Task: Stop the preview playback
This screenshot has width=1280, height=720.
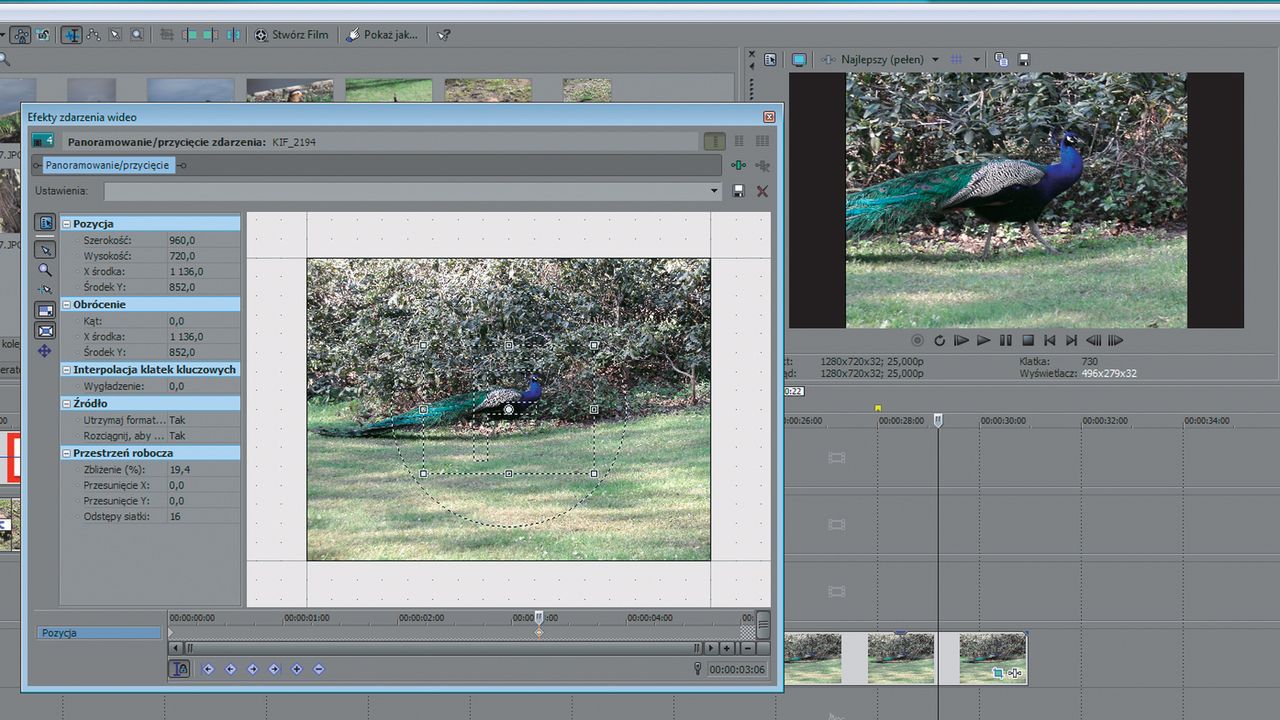Action: point(1027,340)
